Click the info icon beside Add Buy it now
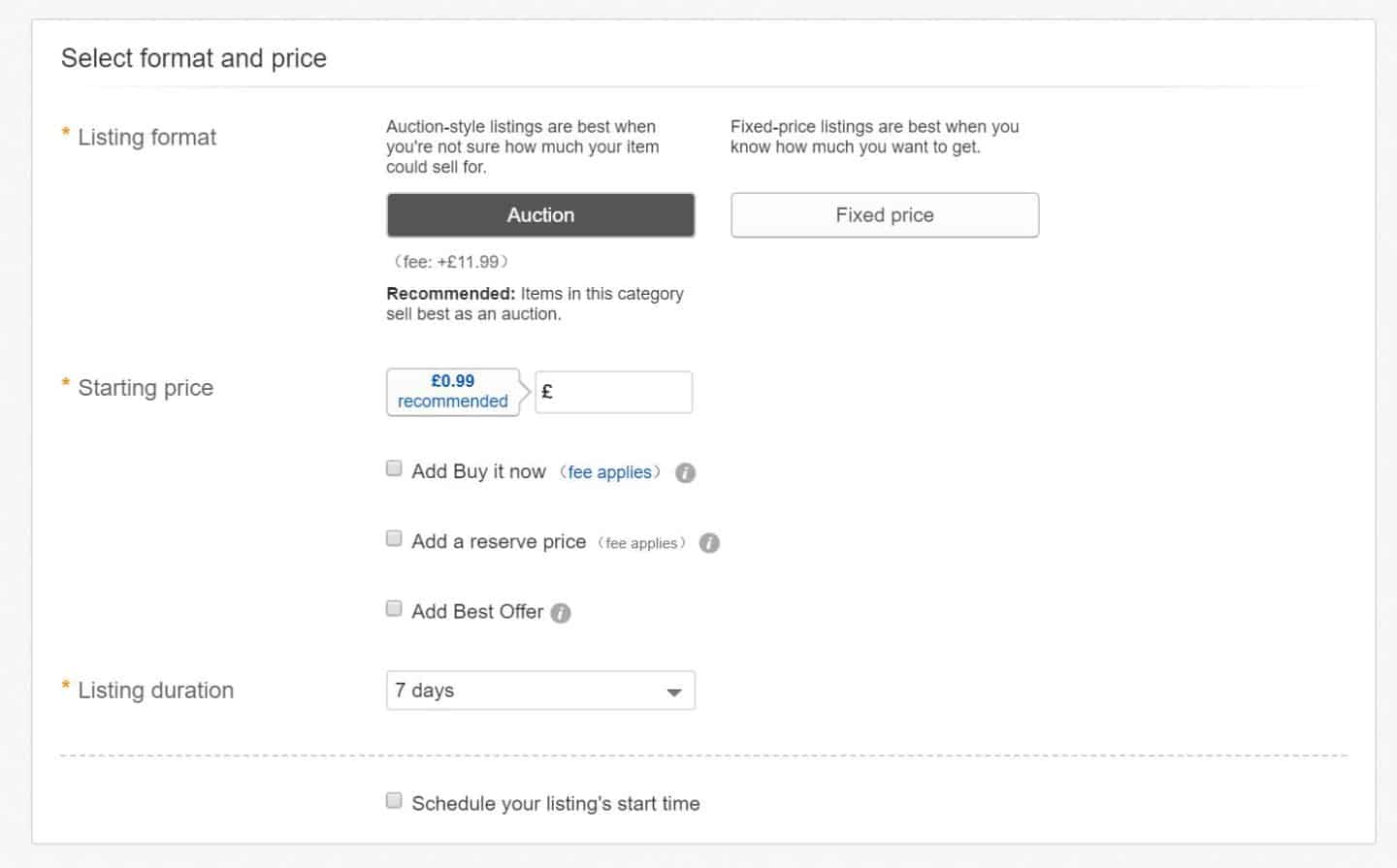1397x868 pixels. pos(686,473)
